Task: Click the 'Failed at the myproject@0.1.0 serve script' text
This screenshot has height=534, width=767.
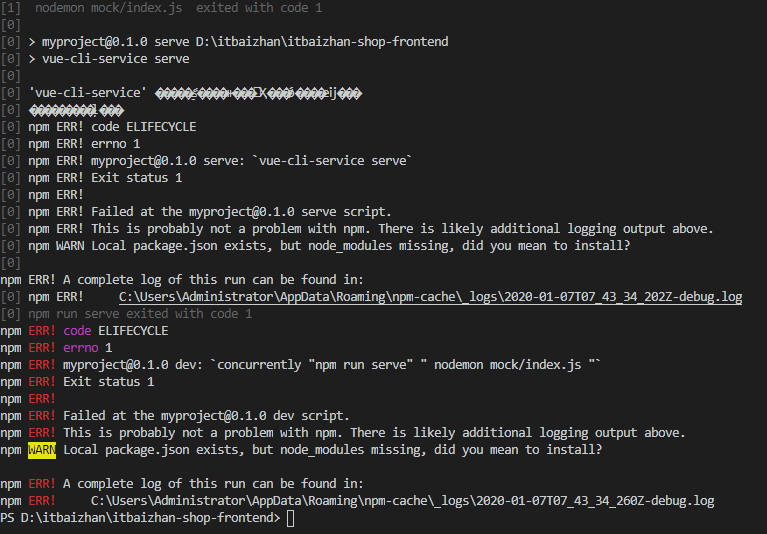Action: 241,212
